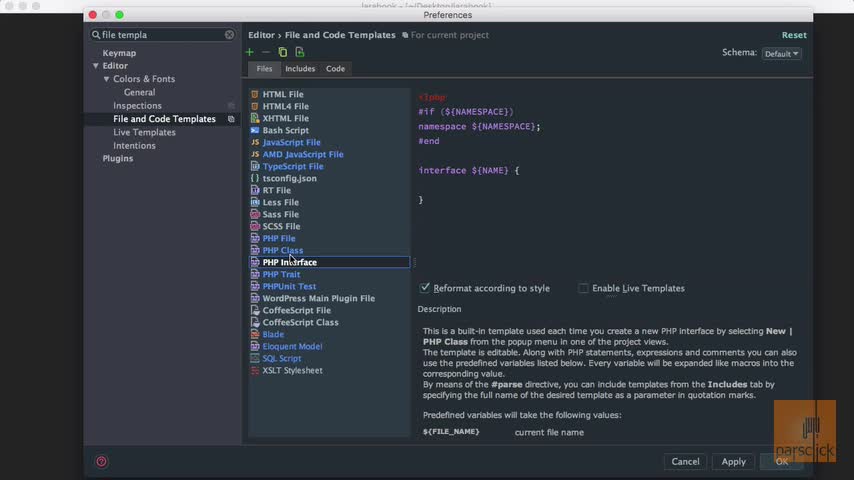The width and height of the screenshot is (854, 480).
Task: Click the XHTML File template icon
Action: click(254, 118)
